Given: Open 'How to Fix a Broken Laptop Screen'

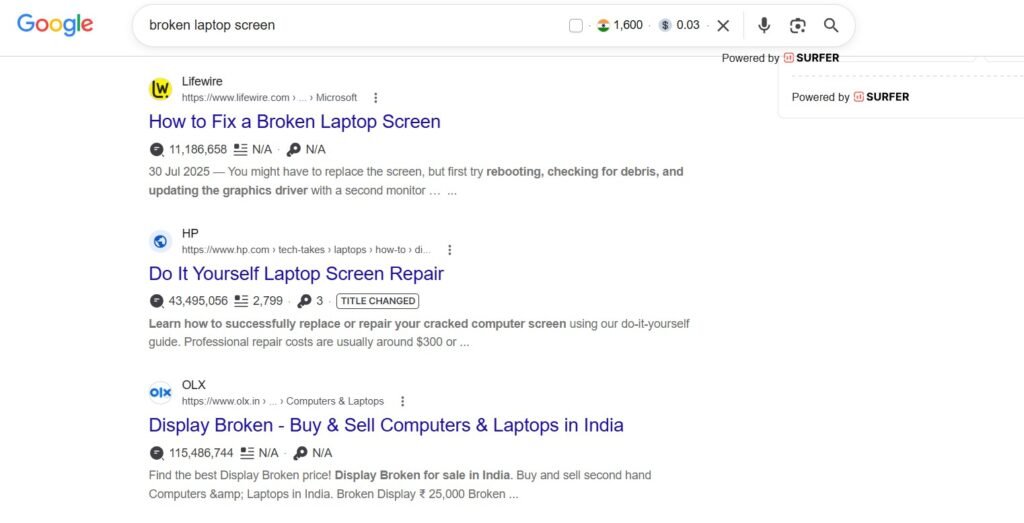Looking at the screenshot, I should pyautogui.click(x=295, y=121).
